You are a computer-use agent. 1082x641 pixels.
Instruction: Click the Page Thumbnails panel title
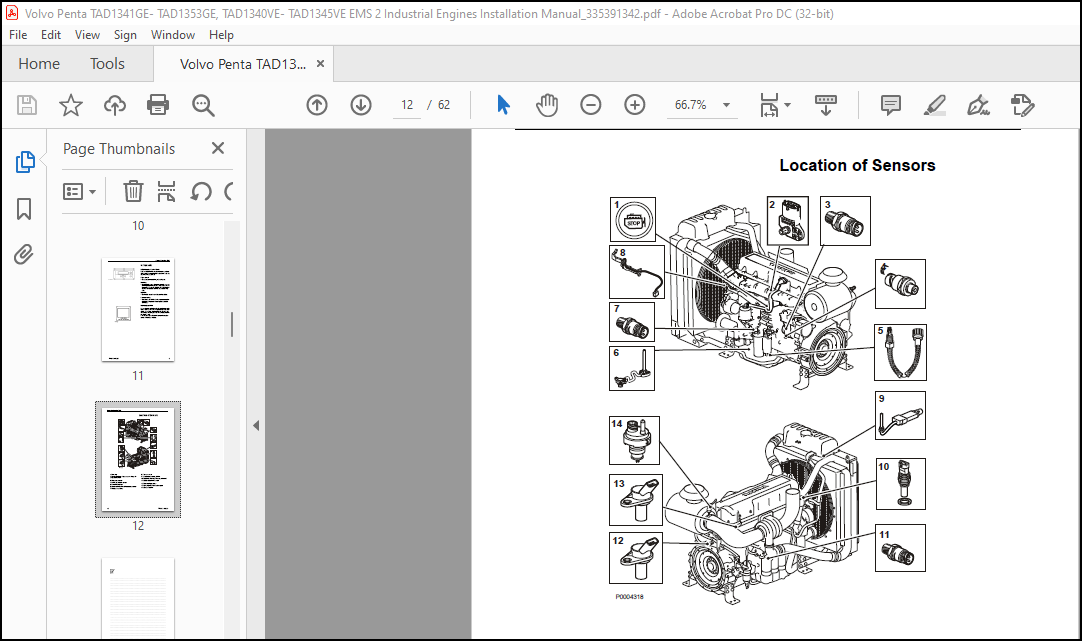tap(119, 148)
